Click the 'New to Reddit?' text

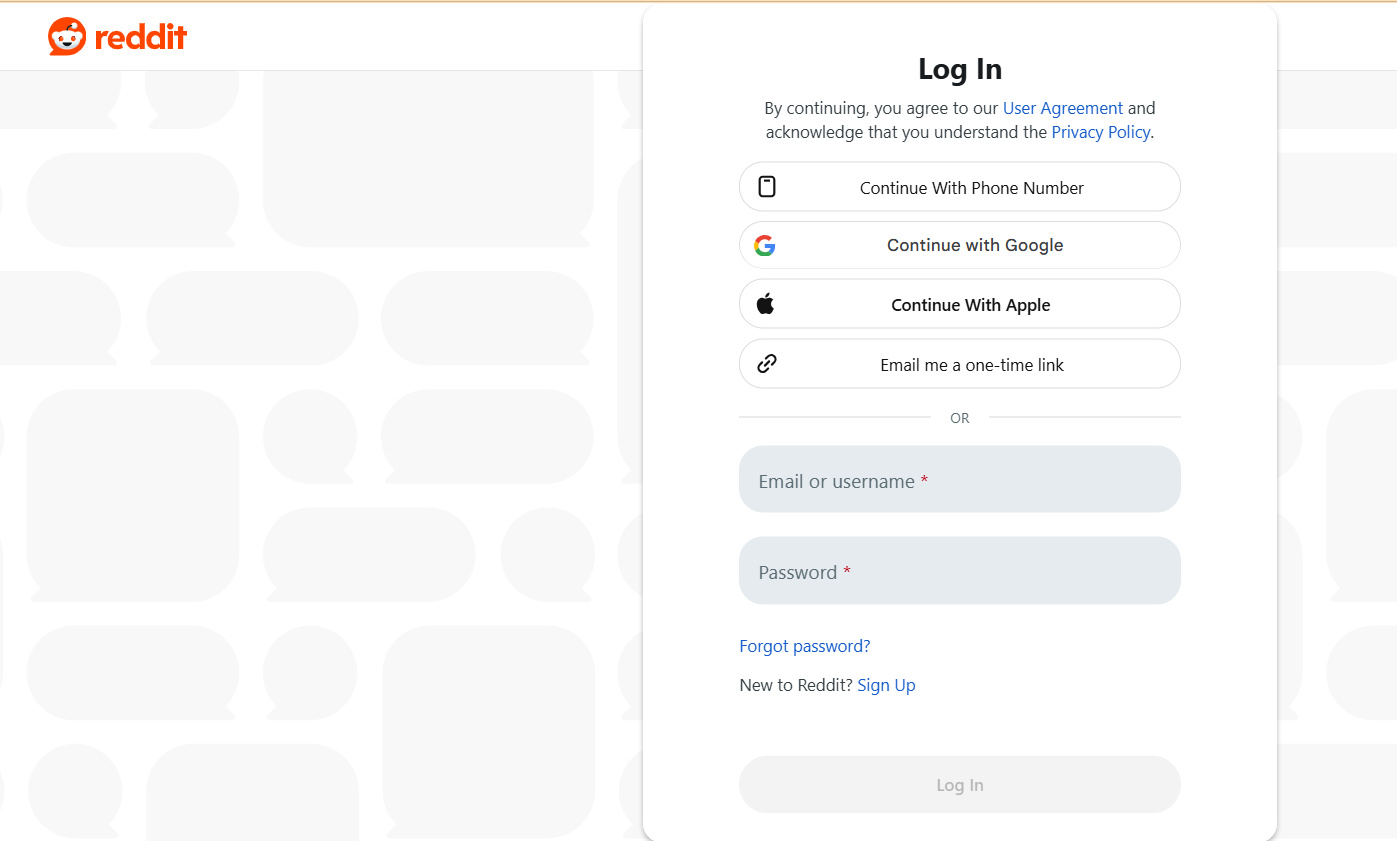tap(795, 685)
